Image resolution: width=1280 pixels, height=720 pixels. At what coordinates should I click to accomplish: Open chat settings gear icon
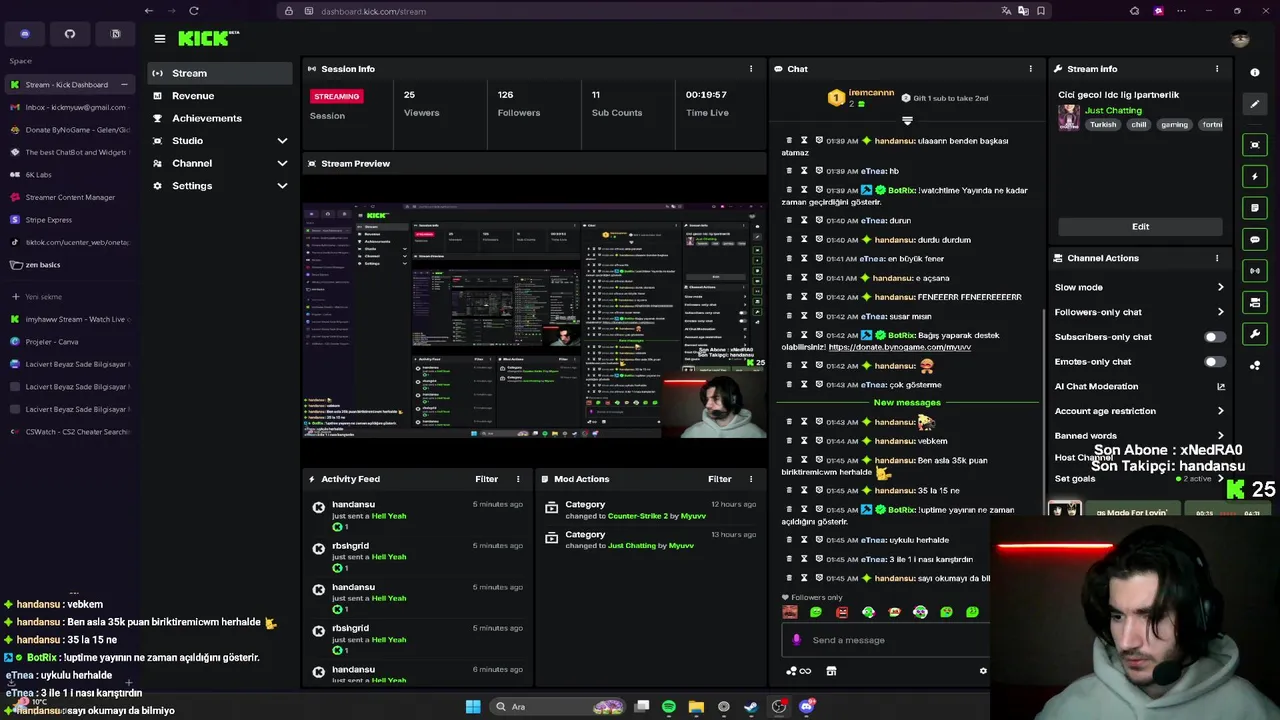(983, 671)
